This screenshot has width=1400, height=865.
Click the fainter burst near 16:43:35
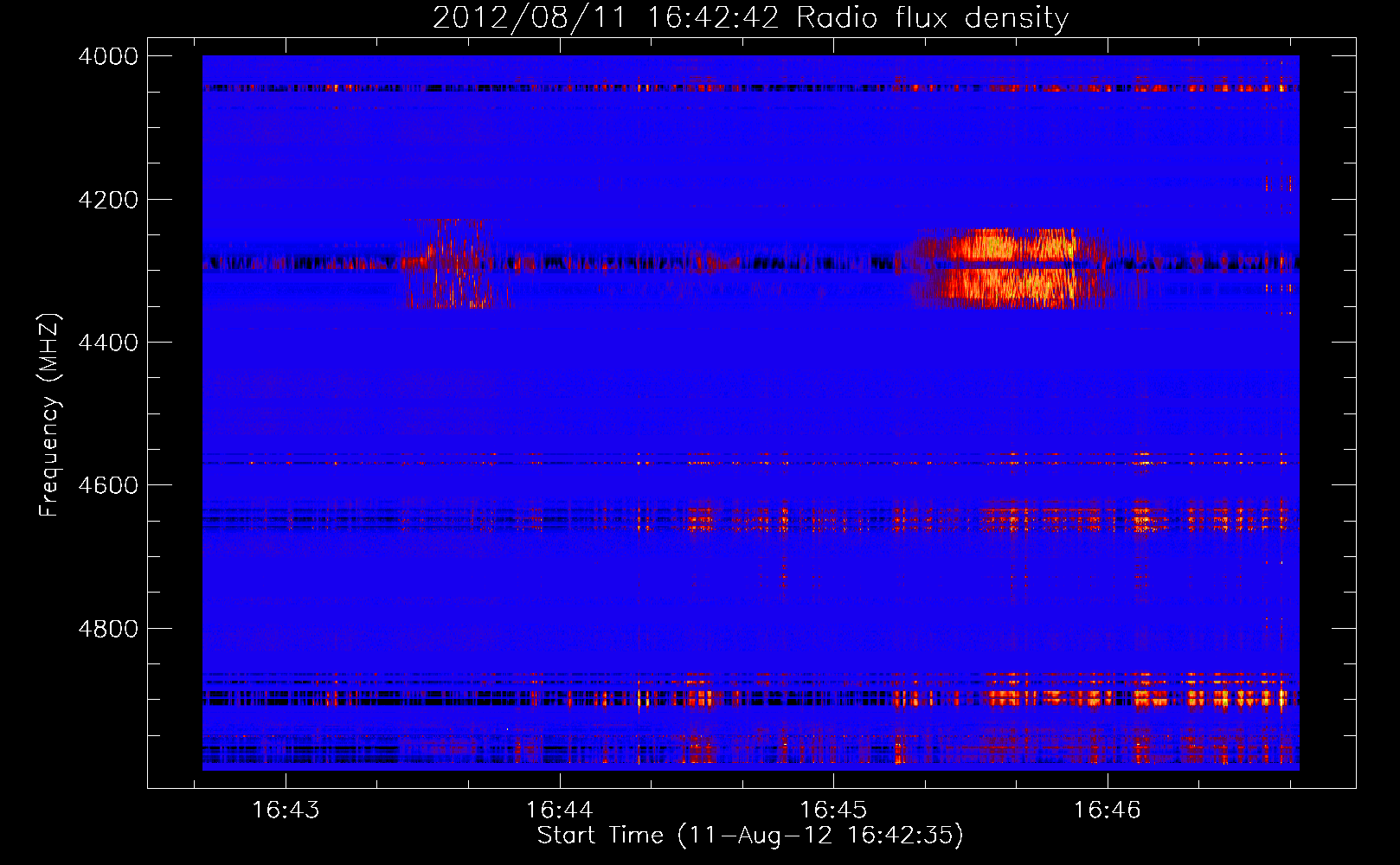click(454, 264)
